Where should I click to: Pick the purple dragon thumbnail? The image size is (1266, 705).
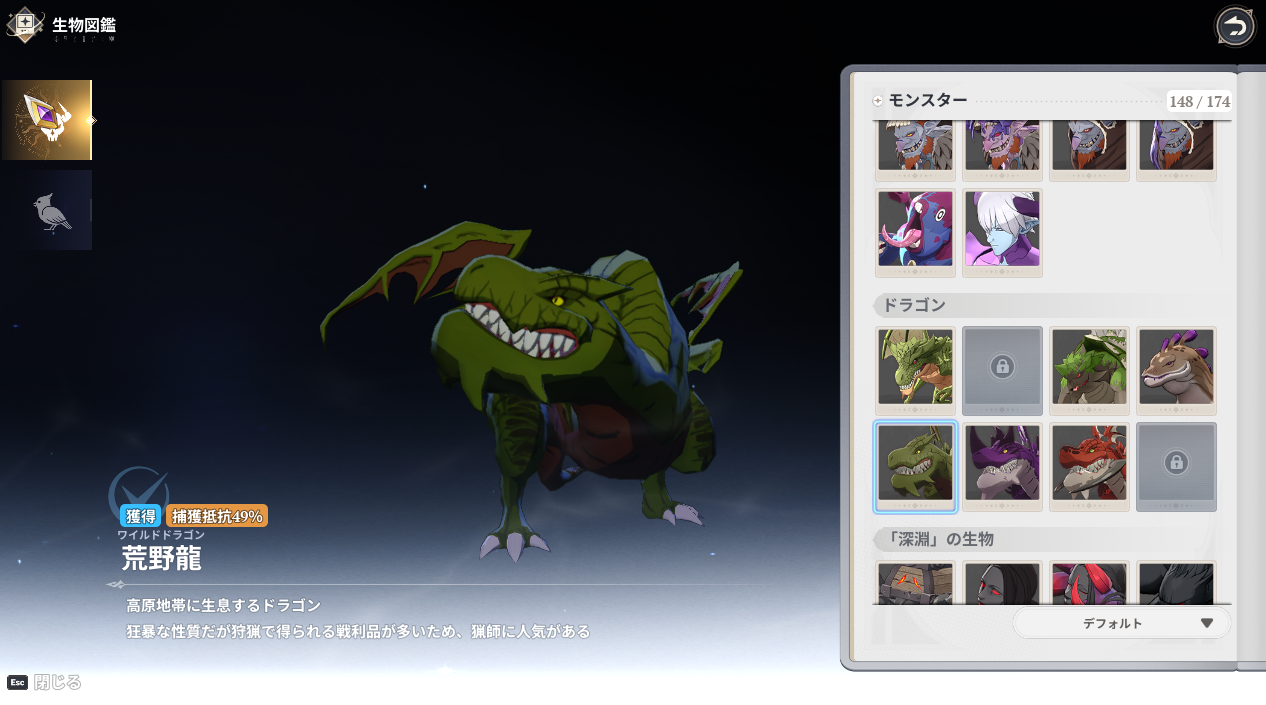tap(1002, 464)
